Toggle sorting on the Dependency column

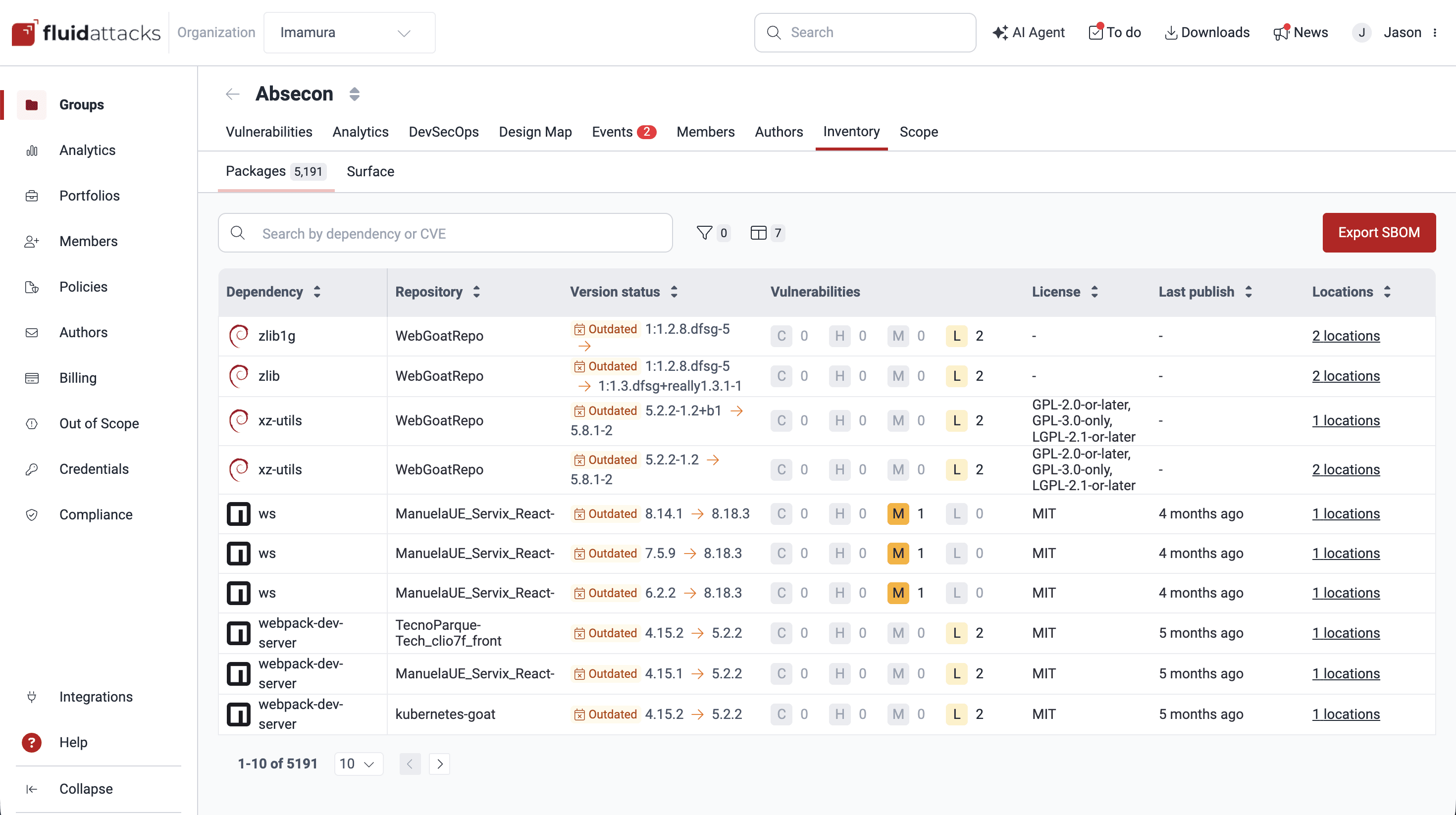pyautogui.click(x=317, y=292)
